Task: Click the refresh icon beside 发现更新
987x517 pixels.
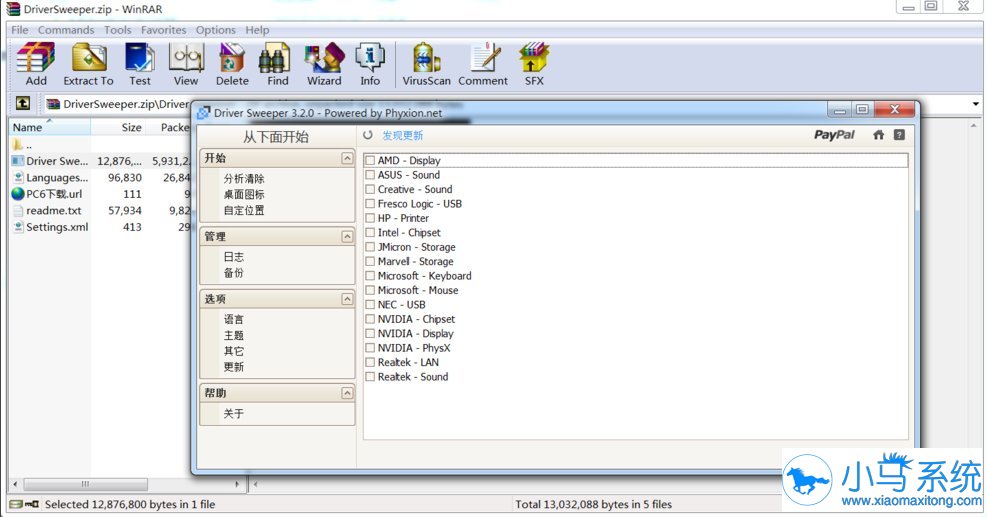Action: [x=368, y=135]
